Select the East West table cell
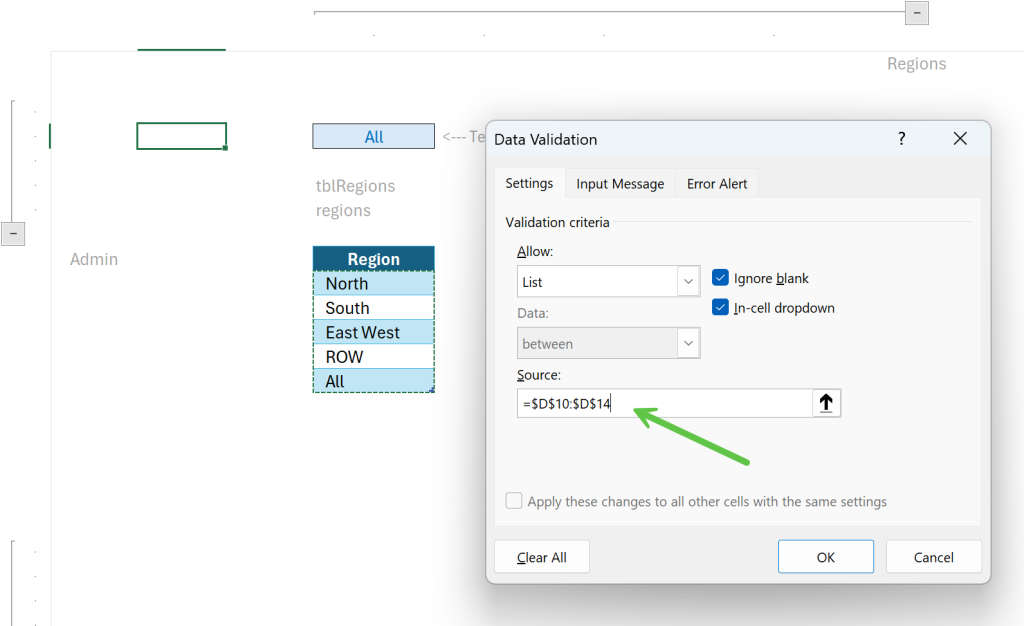This screenshot has height=626, width=1024. (374, 332)
